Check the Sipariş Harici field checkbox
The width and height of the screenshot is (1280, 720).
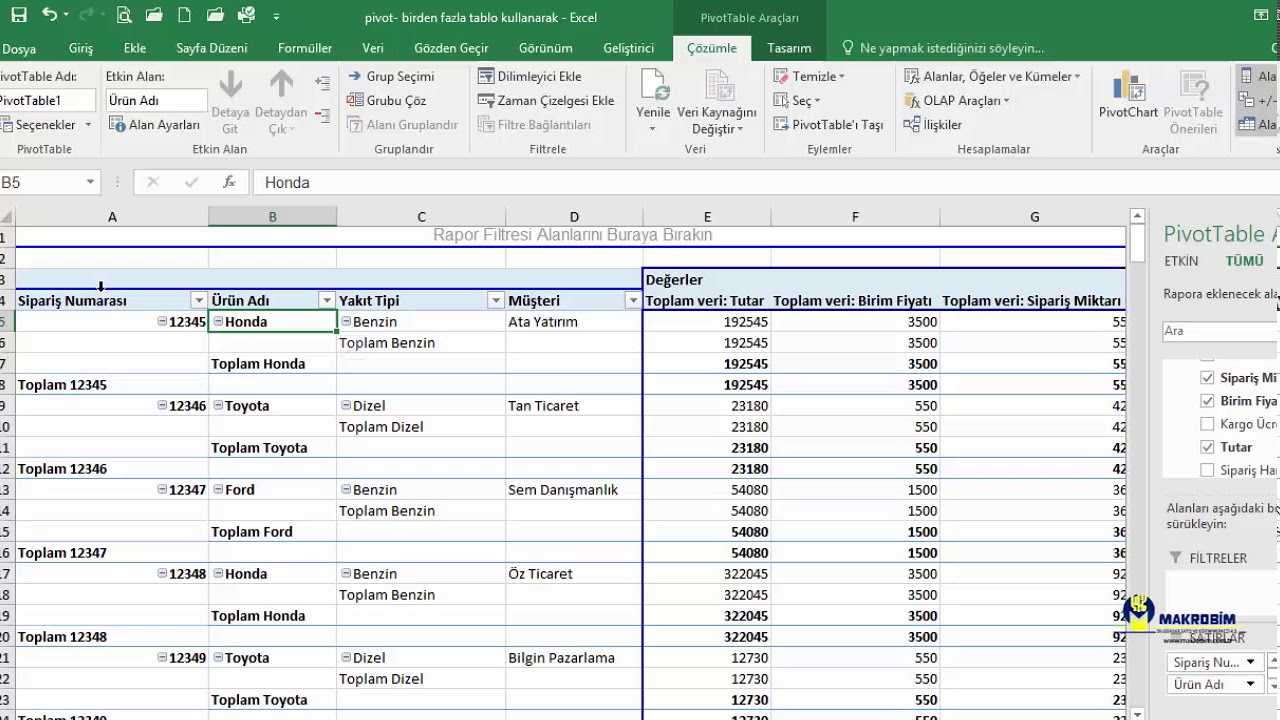pyautogui.click(x=1207, y=470)
